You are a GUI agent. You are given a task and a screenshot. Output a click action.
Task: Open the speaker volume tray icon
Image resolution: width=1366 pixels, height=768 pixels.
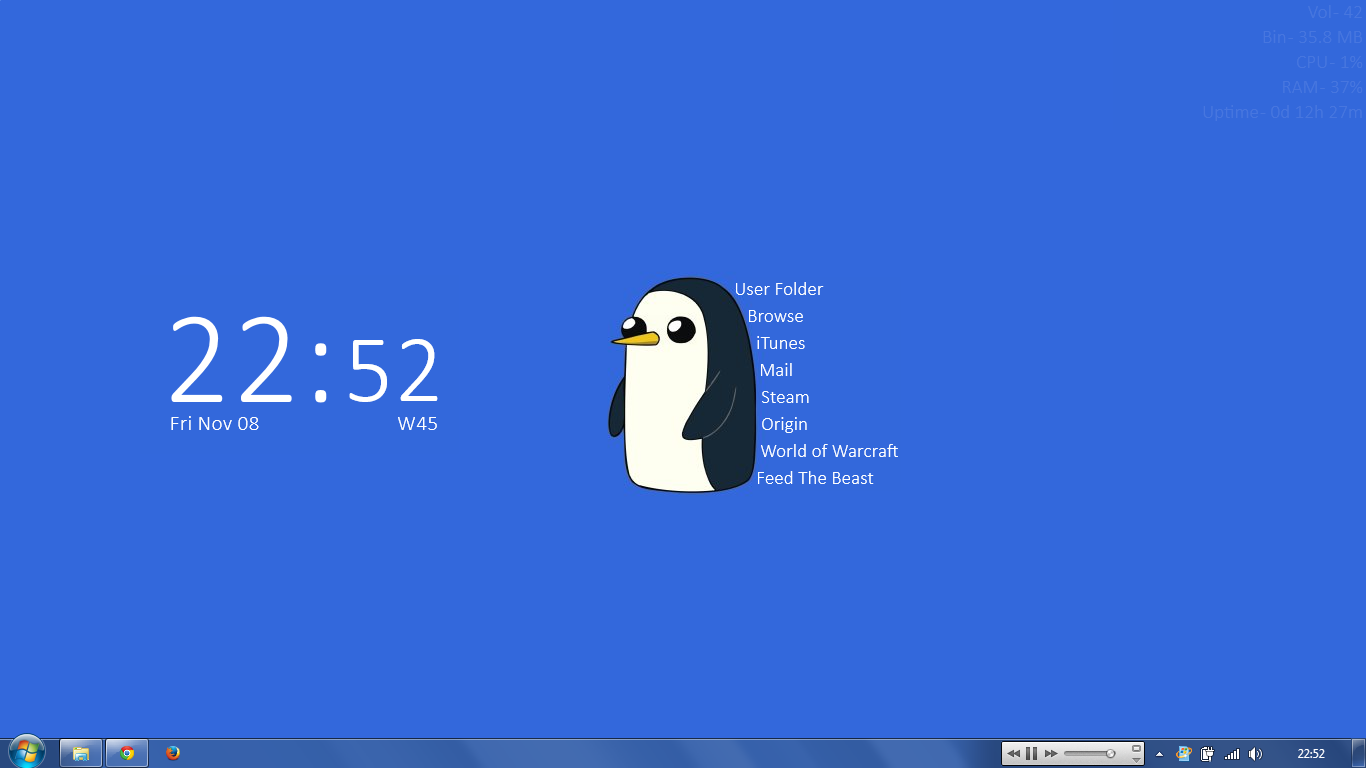coord(1256,753)
